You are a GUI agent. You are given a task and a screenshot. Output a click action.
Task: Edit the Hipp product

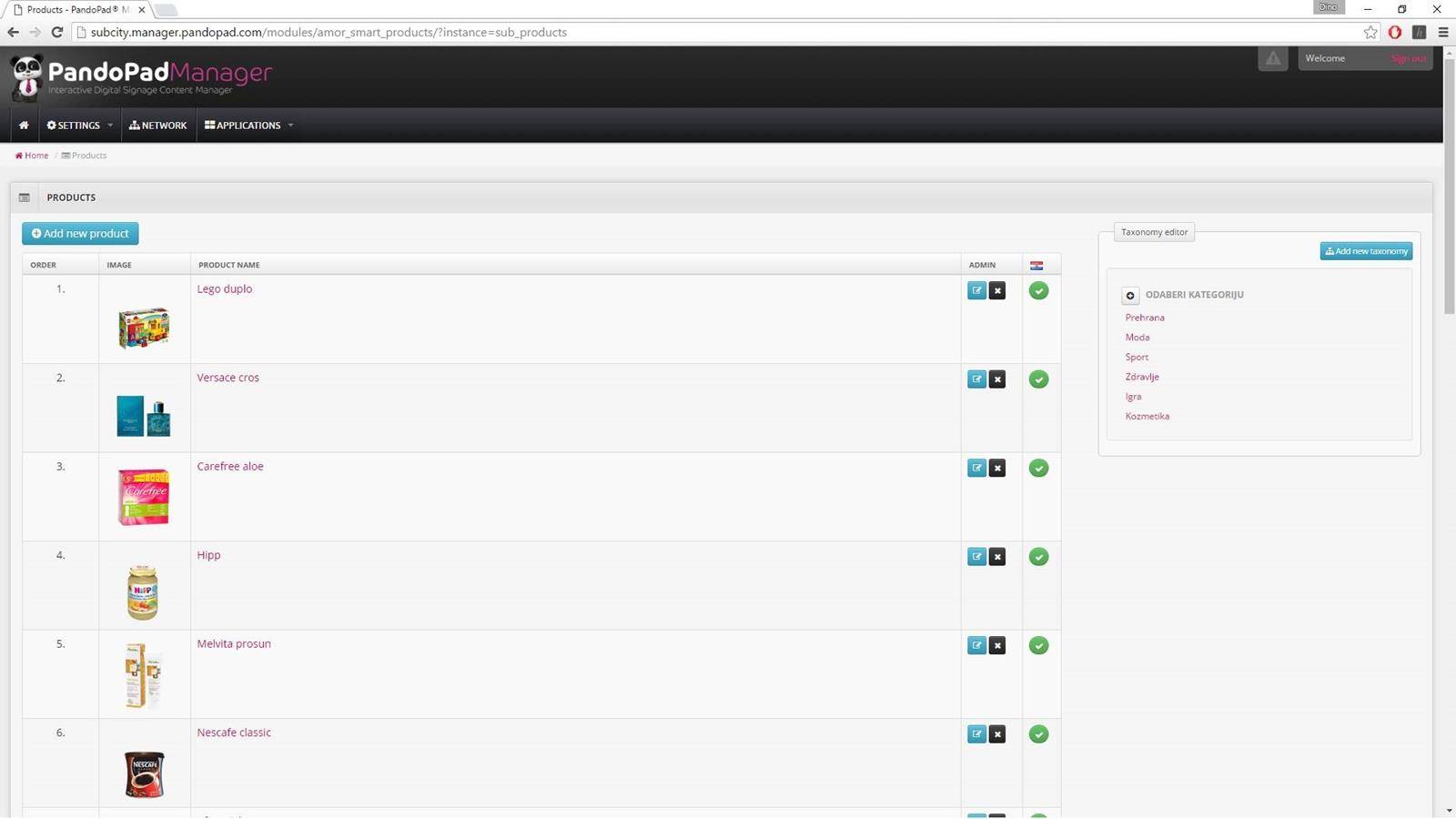tap(976, 557)
